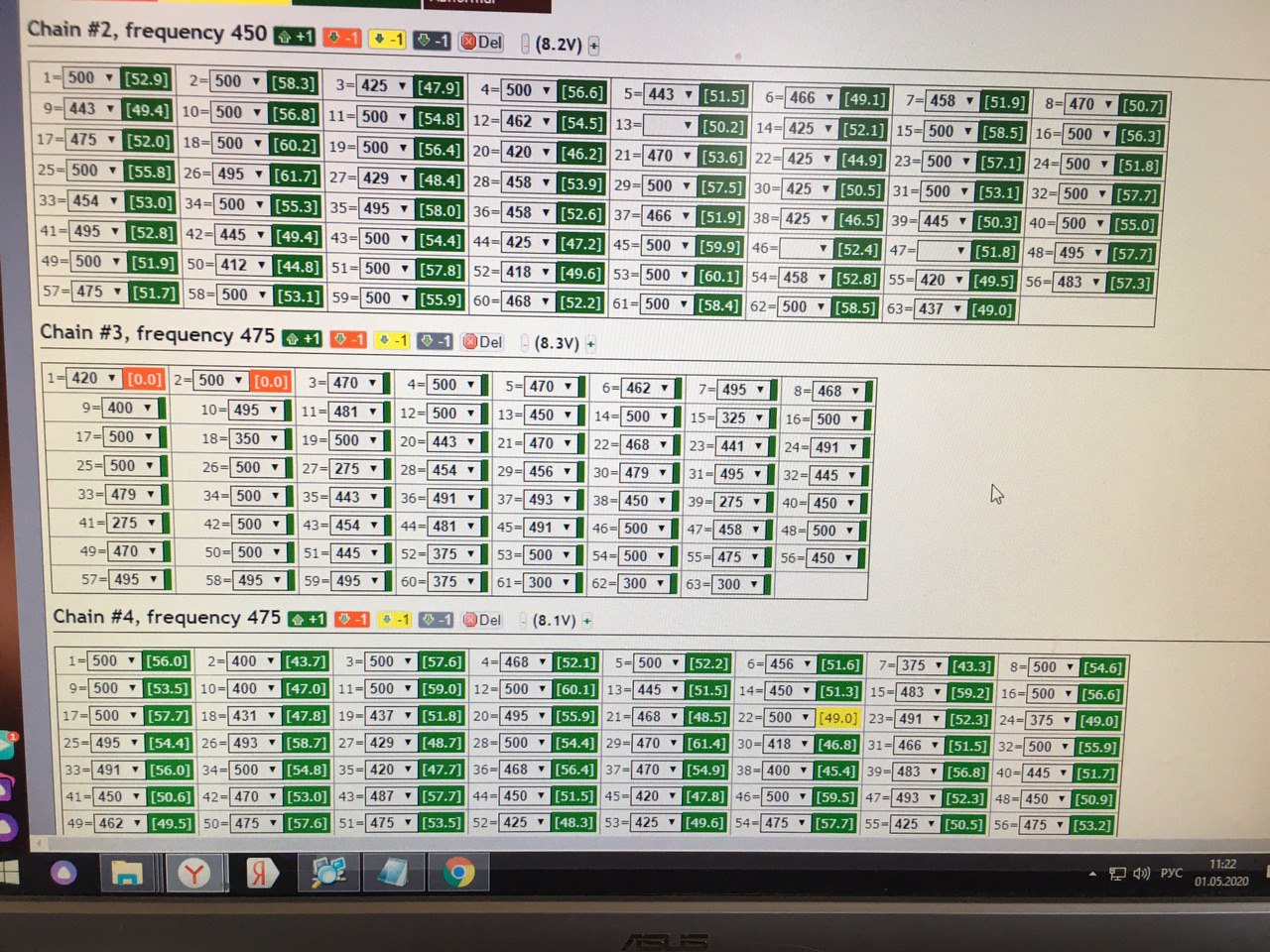Open Chain #3 chip 1 frequency dropdown
This screenshot has height=952, width=1270.
[x=94, y=378]
